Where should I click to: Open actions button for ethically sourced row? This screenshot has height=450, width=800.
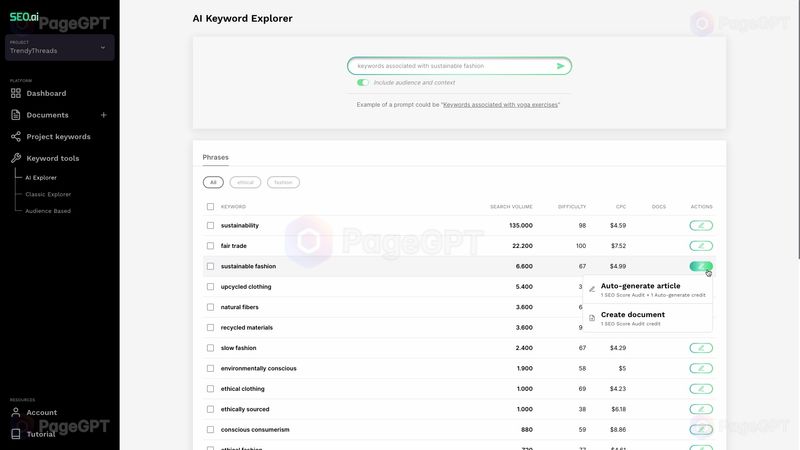pos(701,409)
